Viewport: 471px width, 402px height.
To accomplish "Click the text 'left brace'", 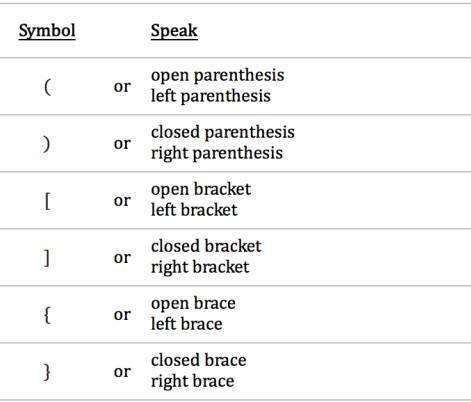I will (187, 324).
